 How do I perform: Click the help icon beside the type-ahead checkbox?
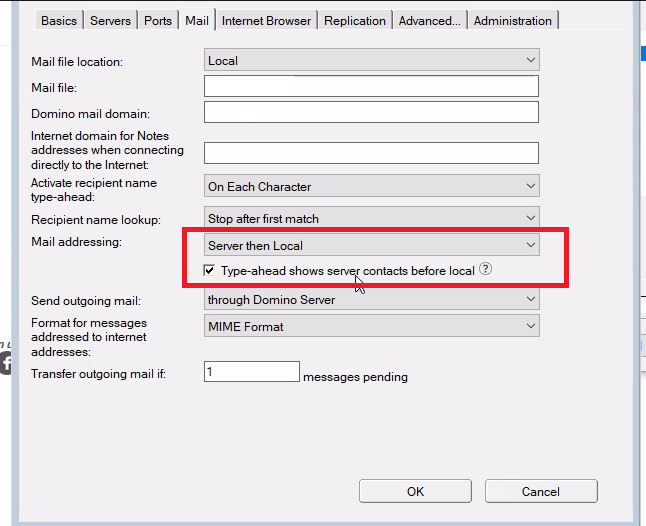tap(485, 269)
